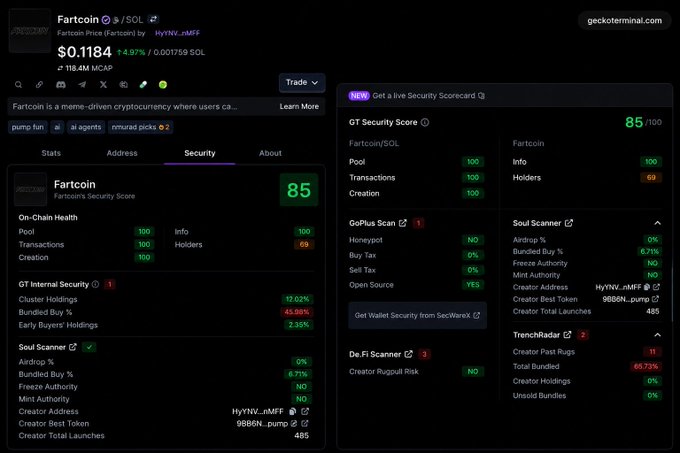Viewport: 680px width, 453px height.
Task: Click the large green 85 score box
Action: tap(299, 189)
